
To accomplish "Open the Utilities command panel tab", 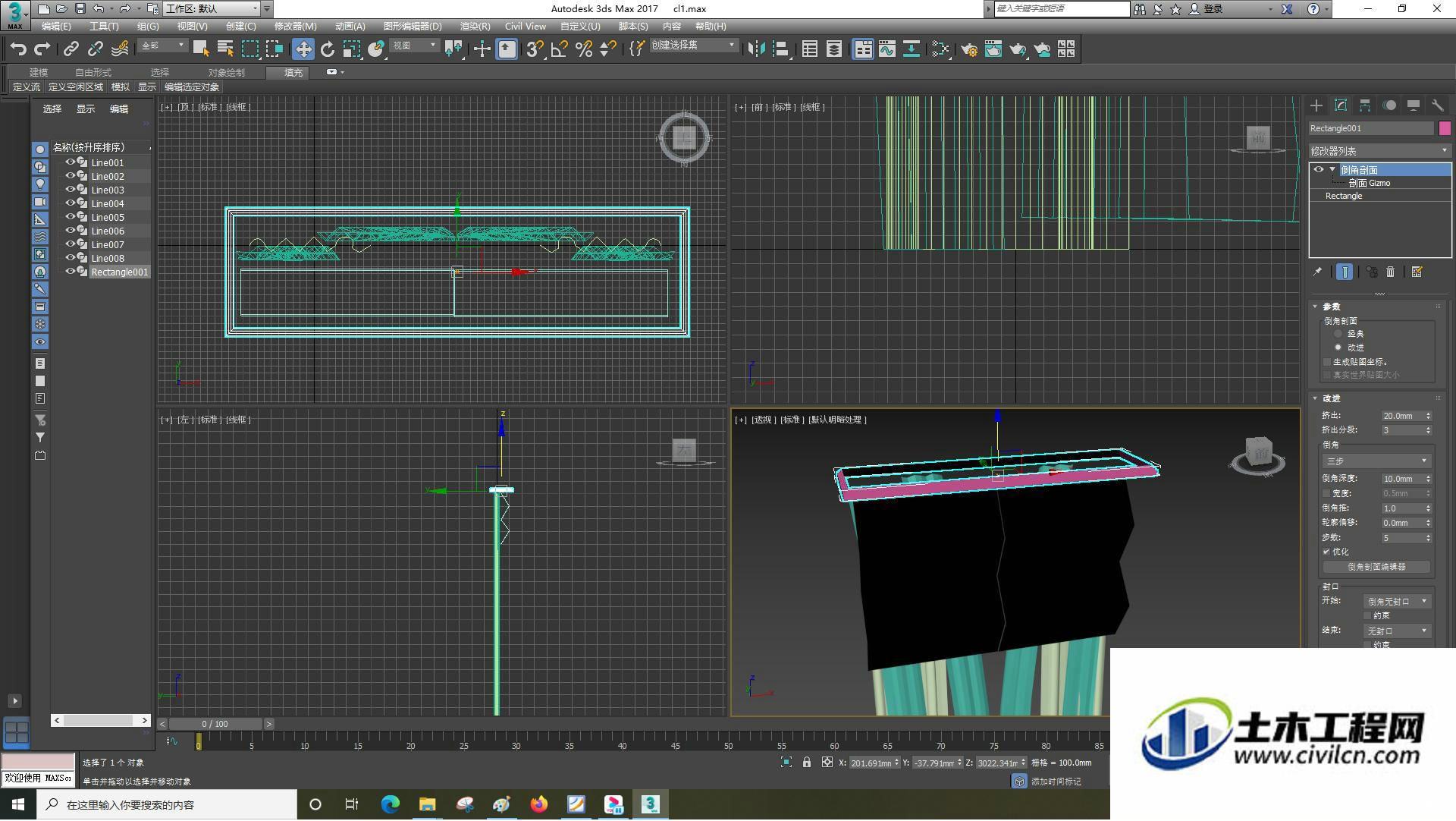I will (1438, 105).
